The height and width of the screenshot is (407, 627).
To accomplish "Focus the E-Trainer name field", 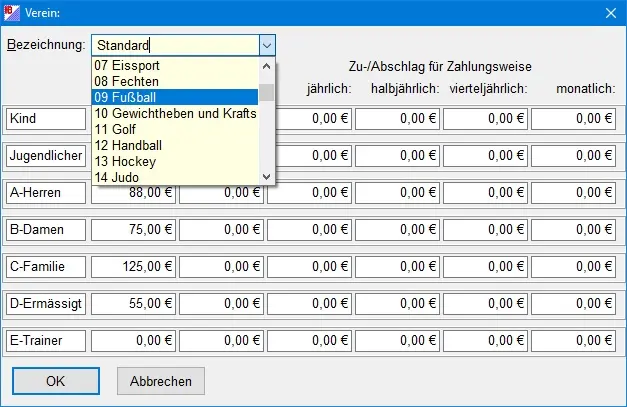I will click(x=46, y=341).
